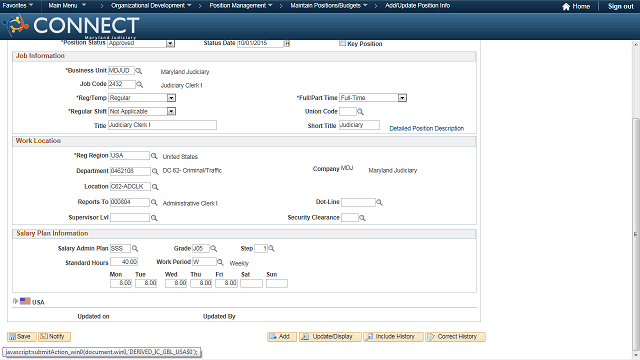Open Detailed Position Description link

click(x=427, y=129)
